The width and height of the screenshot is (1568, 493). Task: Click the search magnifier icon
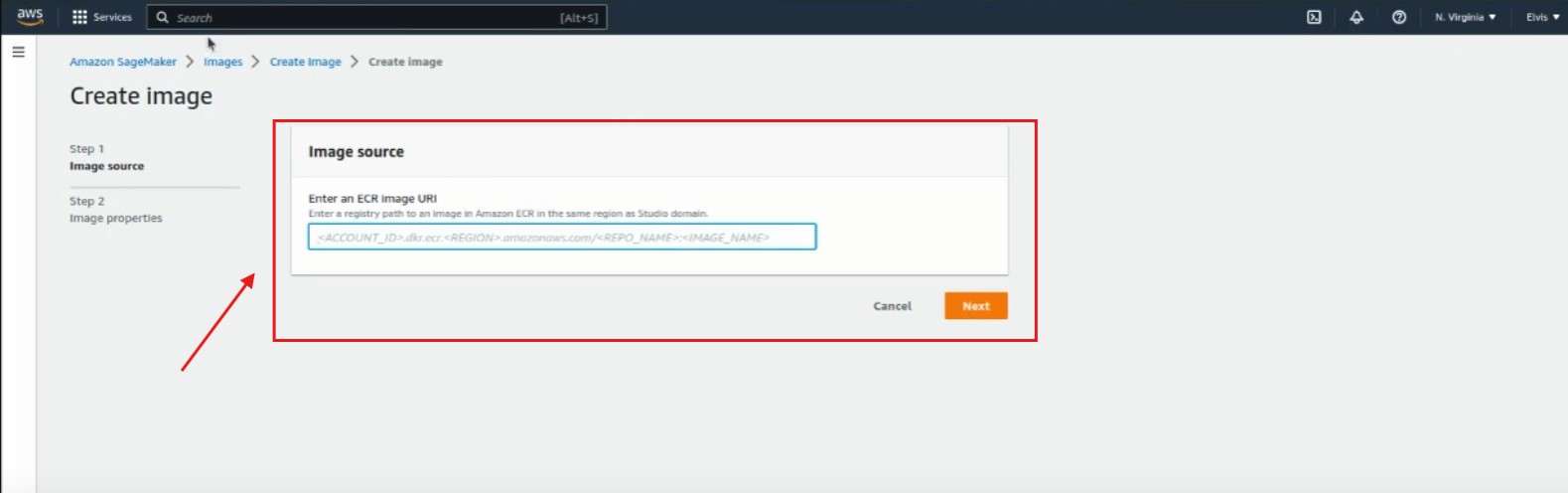point(163,17)
